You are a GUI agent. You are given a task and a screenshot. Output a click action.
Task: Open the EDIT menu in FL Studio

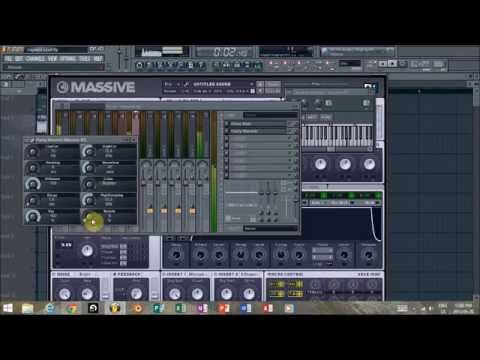(x=19, y=59)
